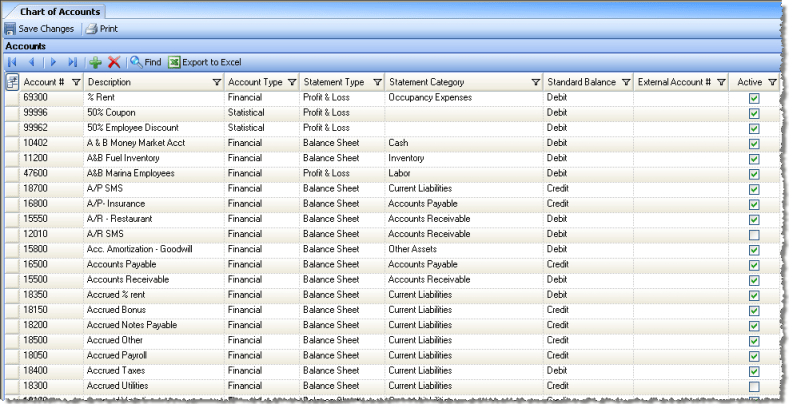The image size is (789, 404).
Task: Toggle Active for Accrued Bonus account
Action: [754, 310]
